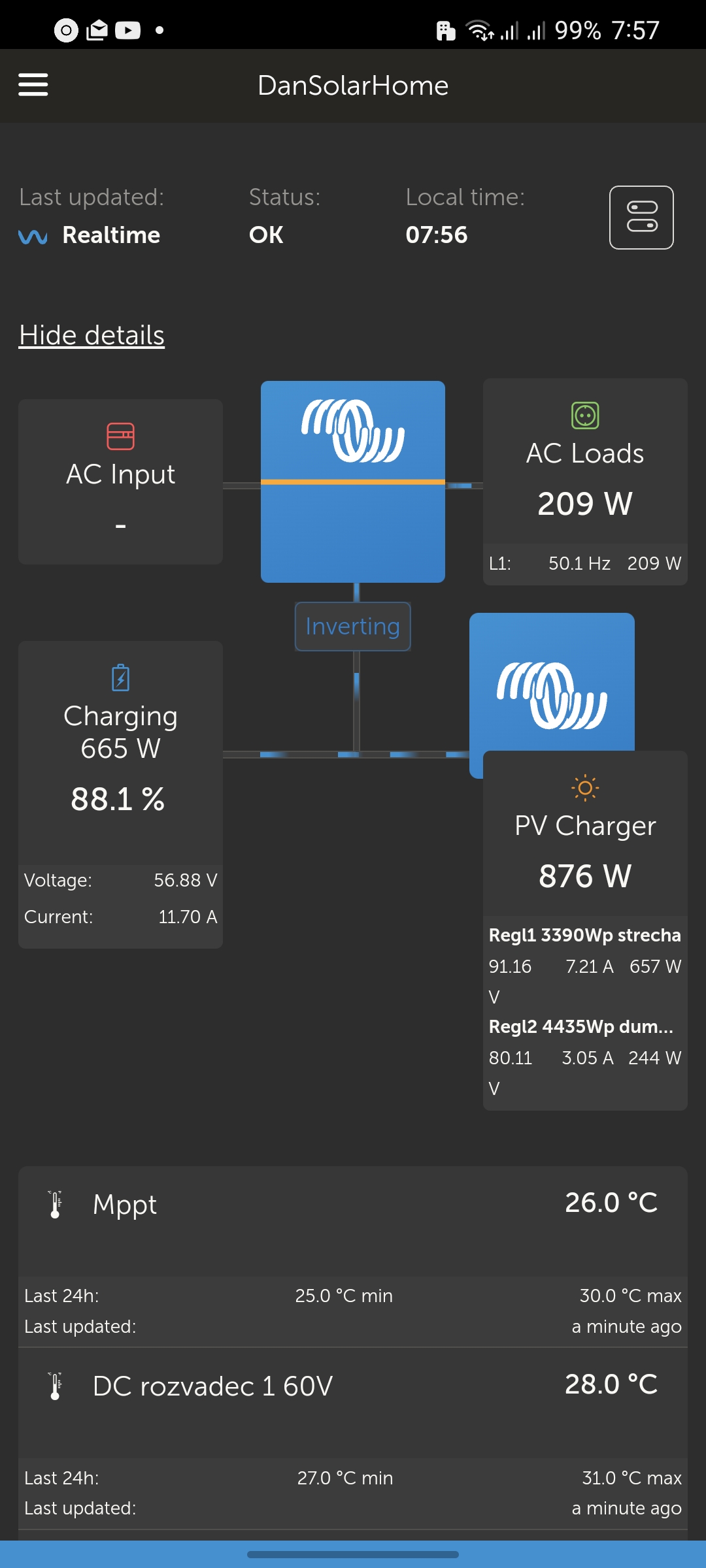Tap the battery charging icon
Image resolution: width=706 pixels, height=1568 pixels.
click(x=120, y=678)
